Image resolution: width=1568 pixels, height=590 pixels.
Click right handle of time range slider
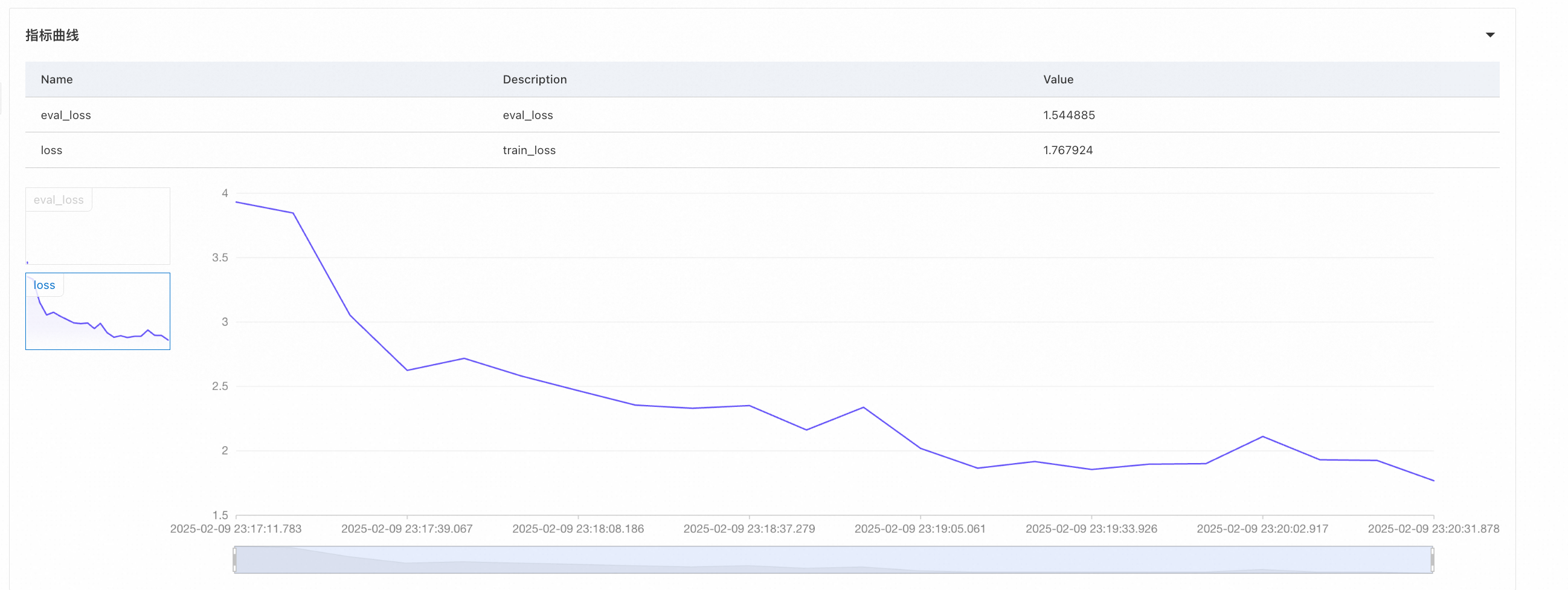1432,559
